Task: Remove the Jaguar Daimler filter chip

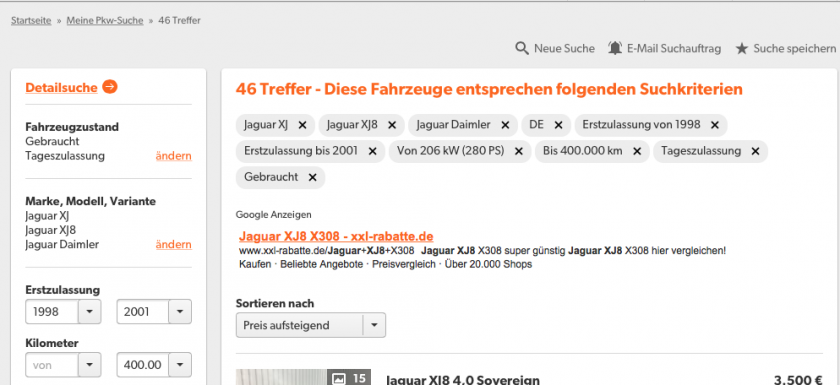Action: pos(505,125)
